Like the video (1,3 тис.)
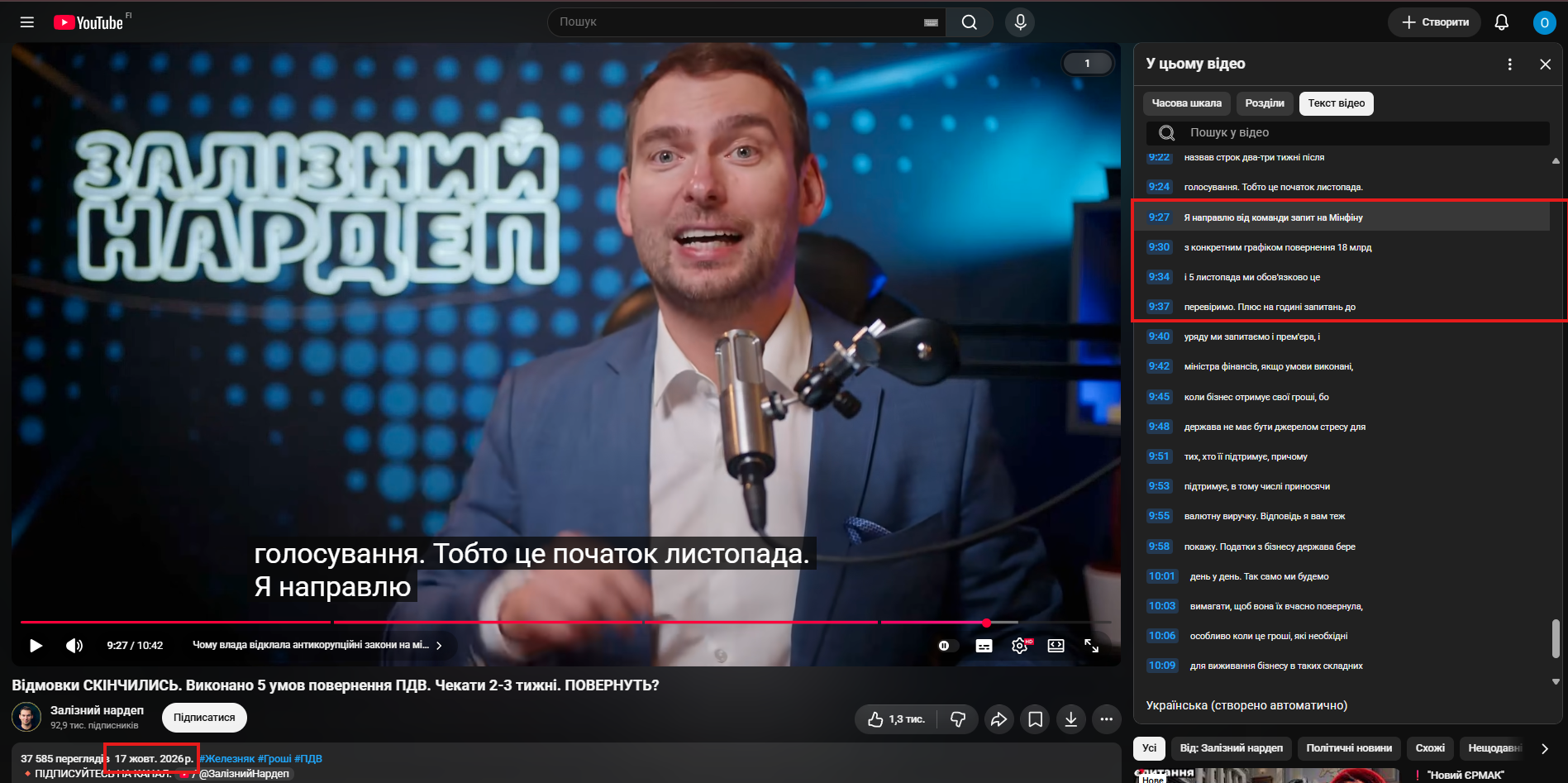 click(x=896, y=719)
